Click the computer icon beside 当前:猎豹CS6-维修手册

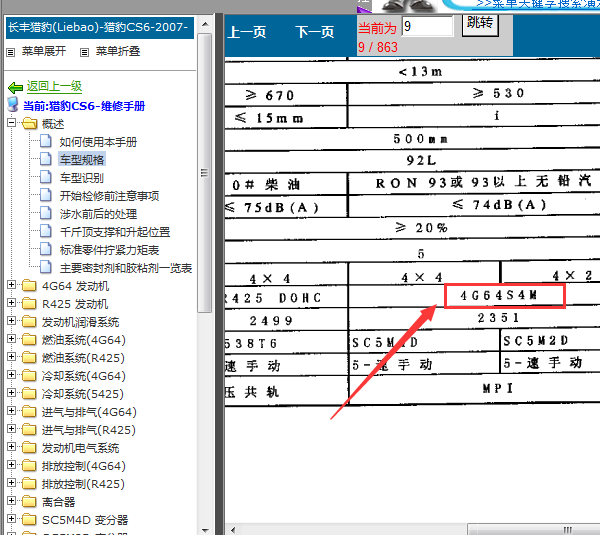[13, 105]
